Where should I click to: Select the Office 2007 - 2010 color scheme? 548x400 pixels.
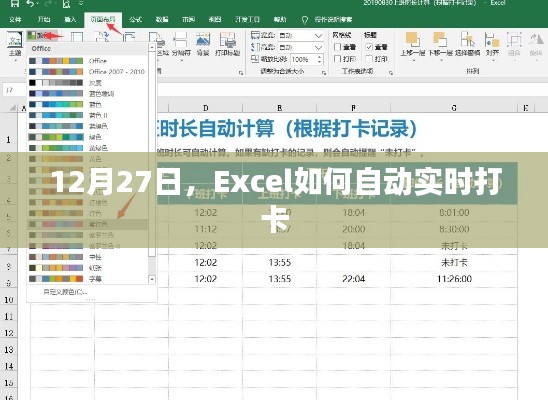click(87, 72)
